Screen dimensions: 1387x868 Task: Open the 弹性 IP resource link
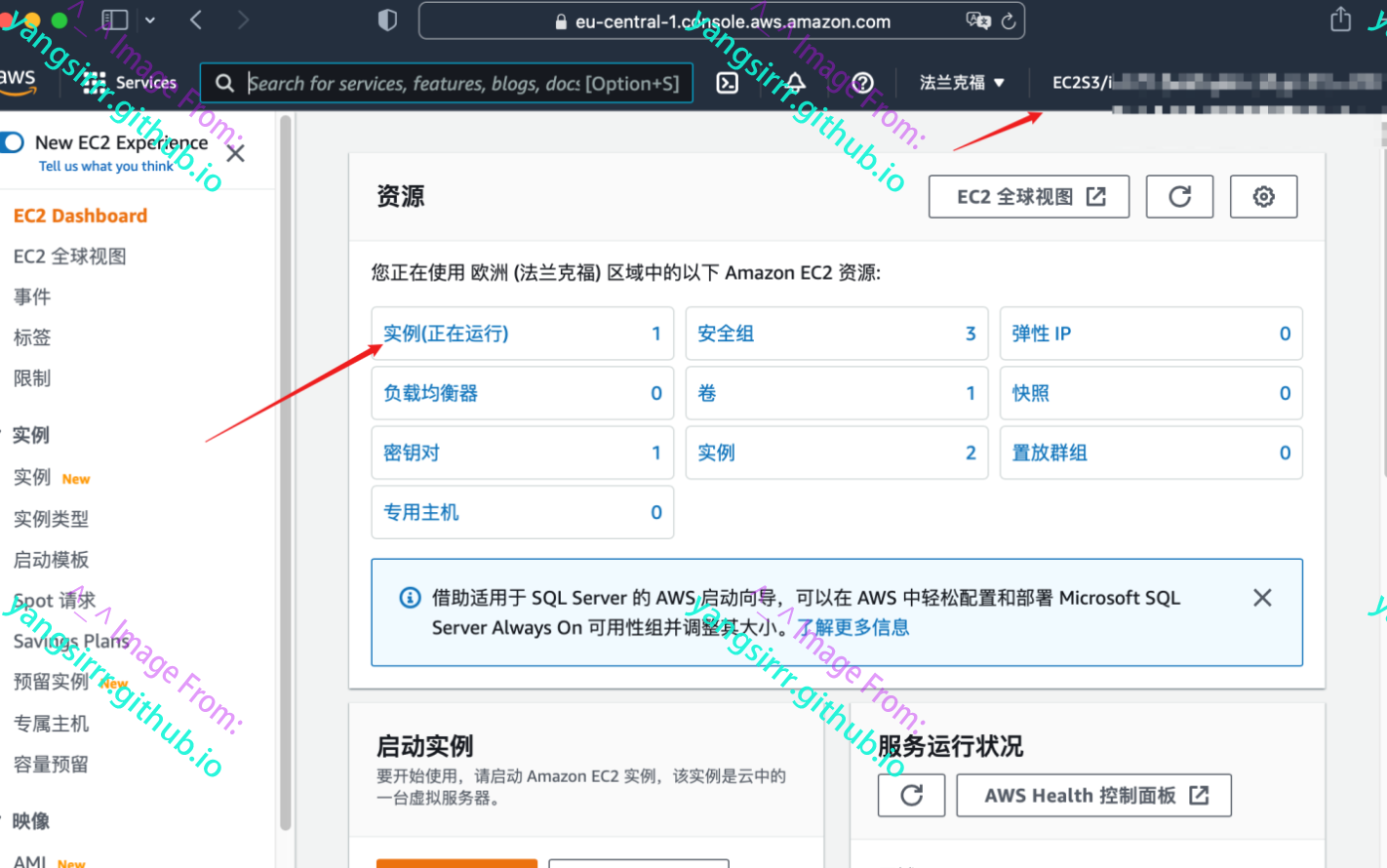(1041, 334)
